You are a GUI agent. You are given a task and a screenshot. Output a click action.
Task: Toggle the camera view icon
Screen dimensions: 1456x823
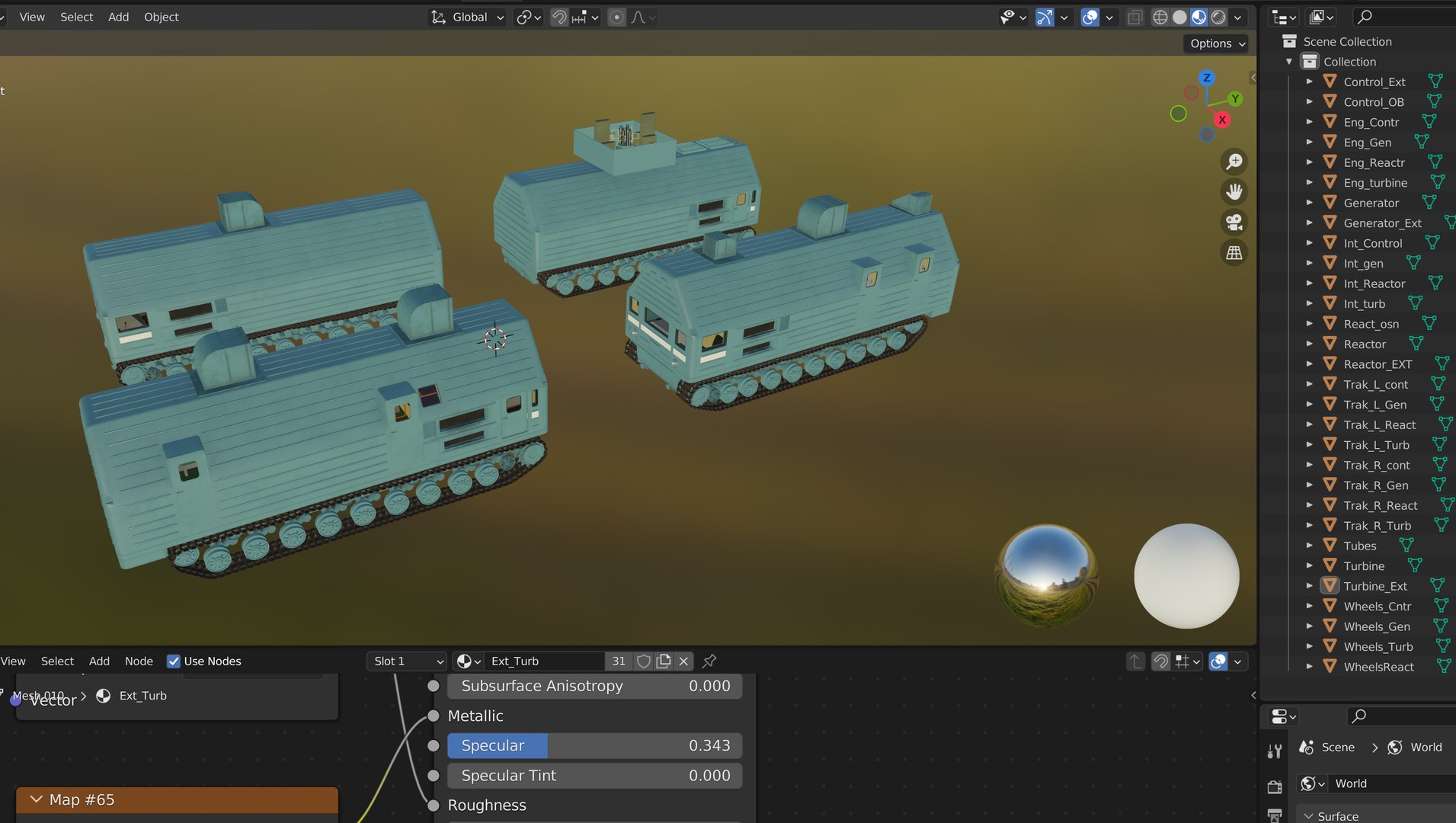[x=1234, y=223]
